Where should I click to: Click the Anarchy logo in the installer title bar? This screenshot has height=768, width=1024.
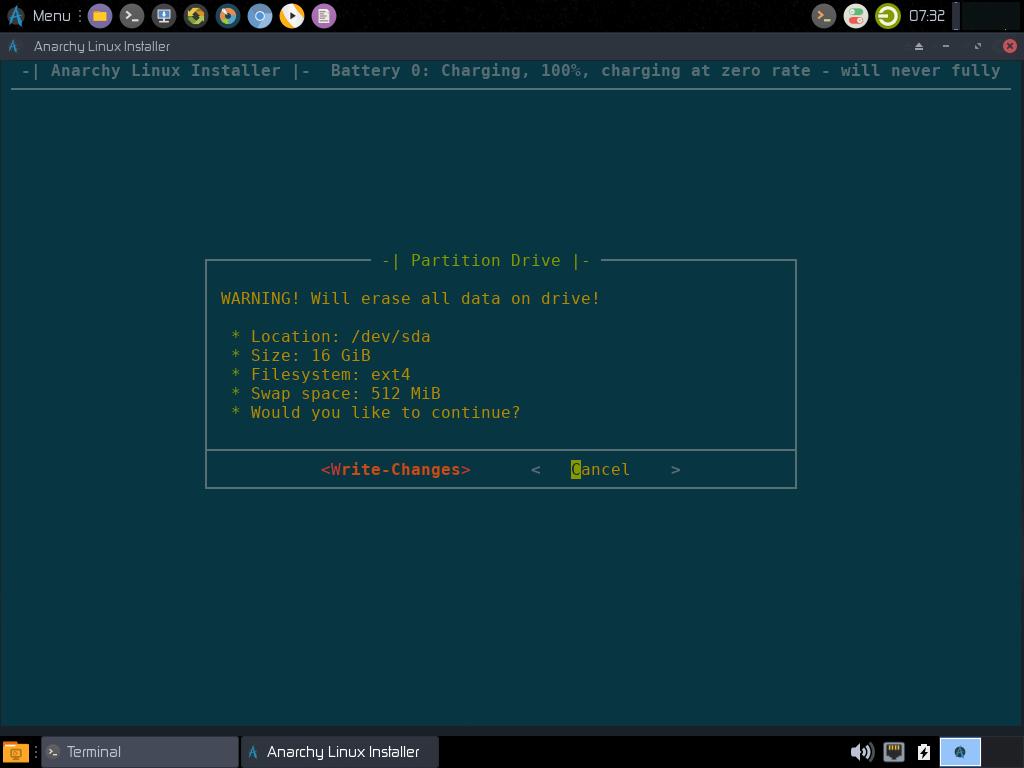(13, 46)
